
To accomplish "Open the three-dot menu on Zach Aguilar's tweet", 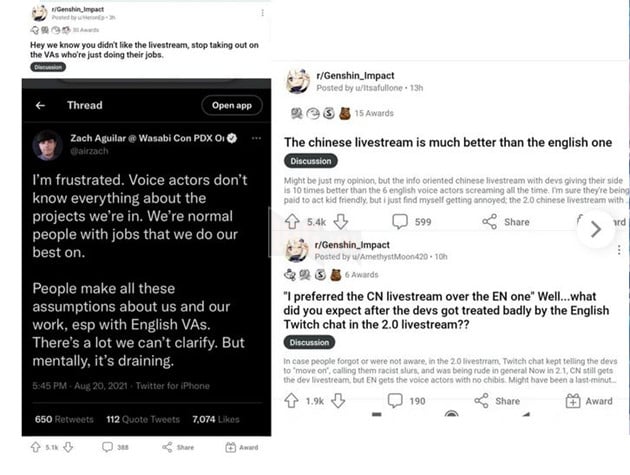I will pos(255,136).
